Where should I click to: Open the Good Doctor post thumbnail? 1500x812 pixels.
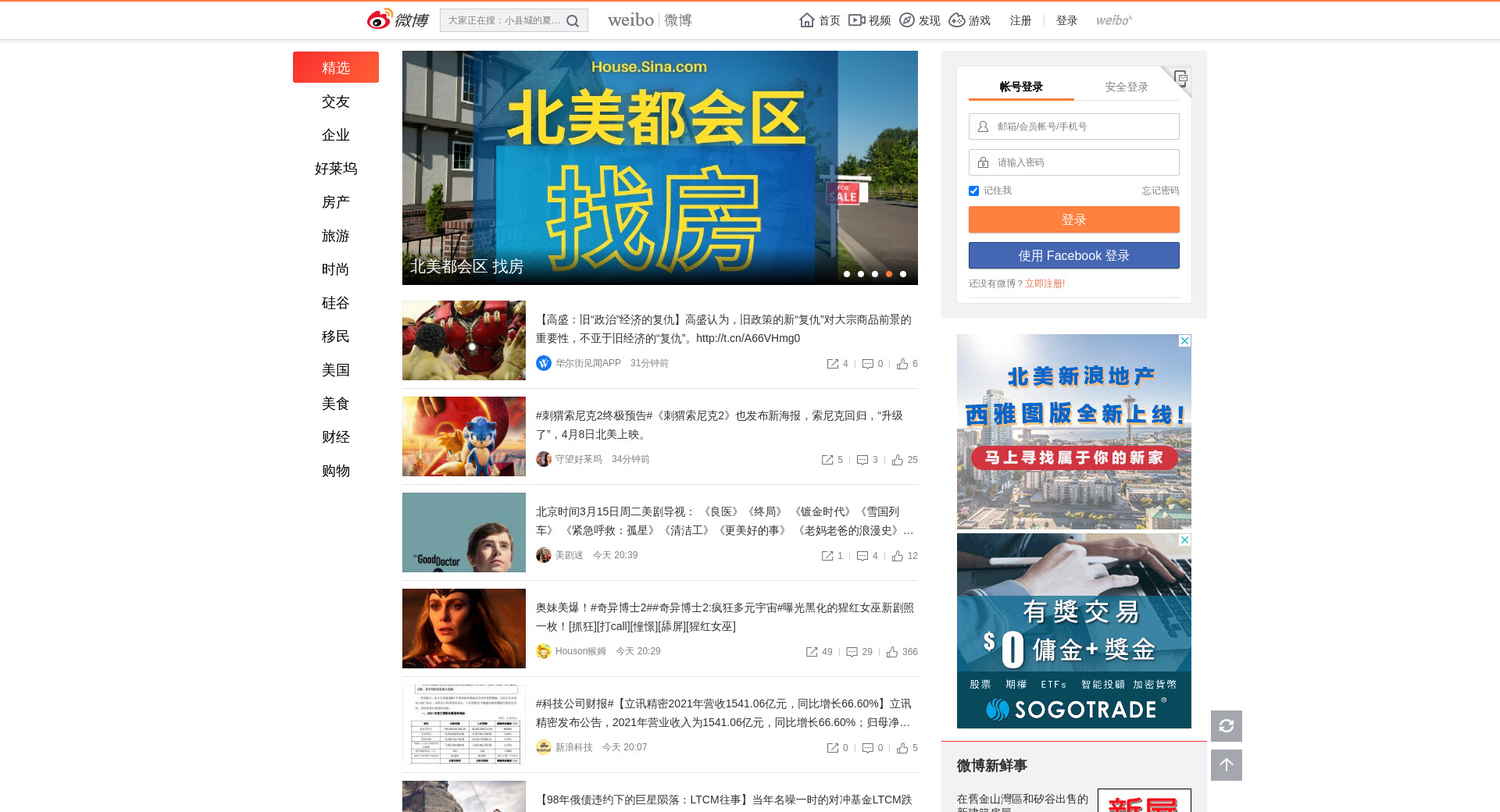click(x=464, y=532)
